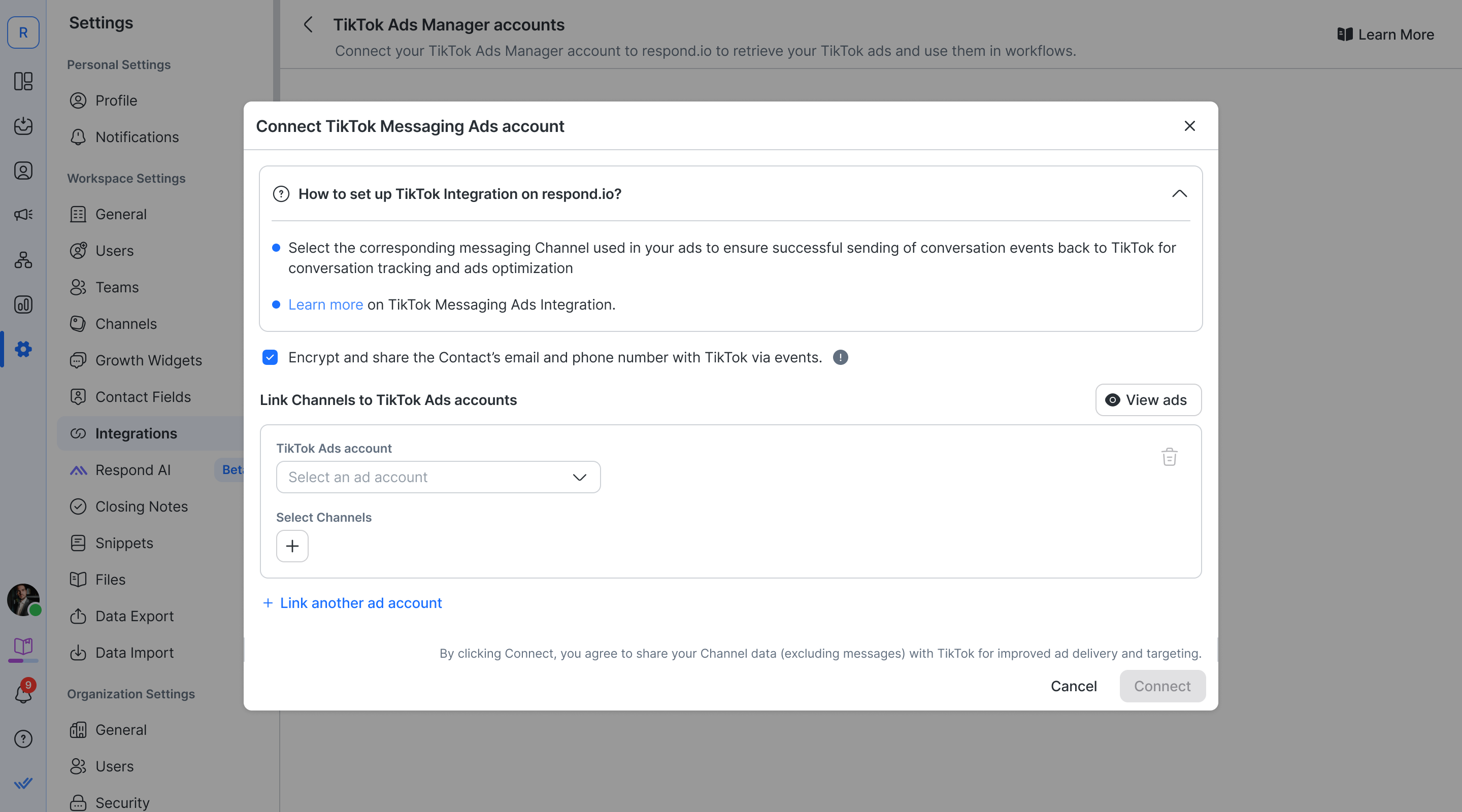This screenshot has height=812, width=1462.
Task: Click the plus icon under Select Channels
Action: 292,546
